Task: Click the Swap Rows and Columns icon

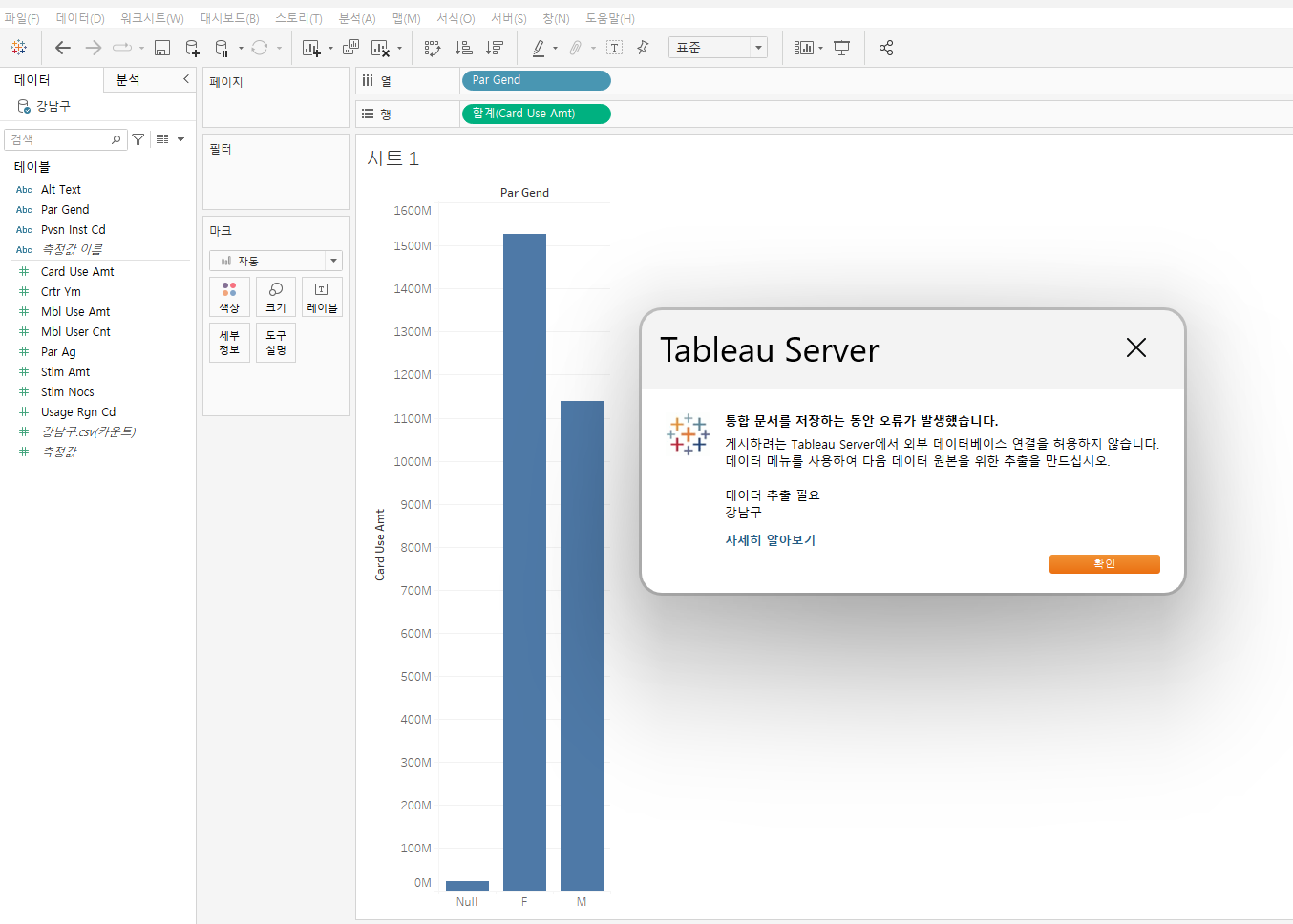Action: click(x=433, y=48)
